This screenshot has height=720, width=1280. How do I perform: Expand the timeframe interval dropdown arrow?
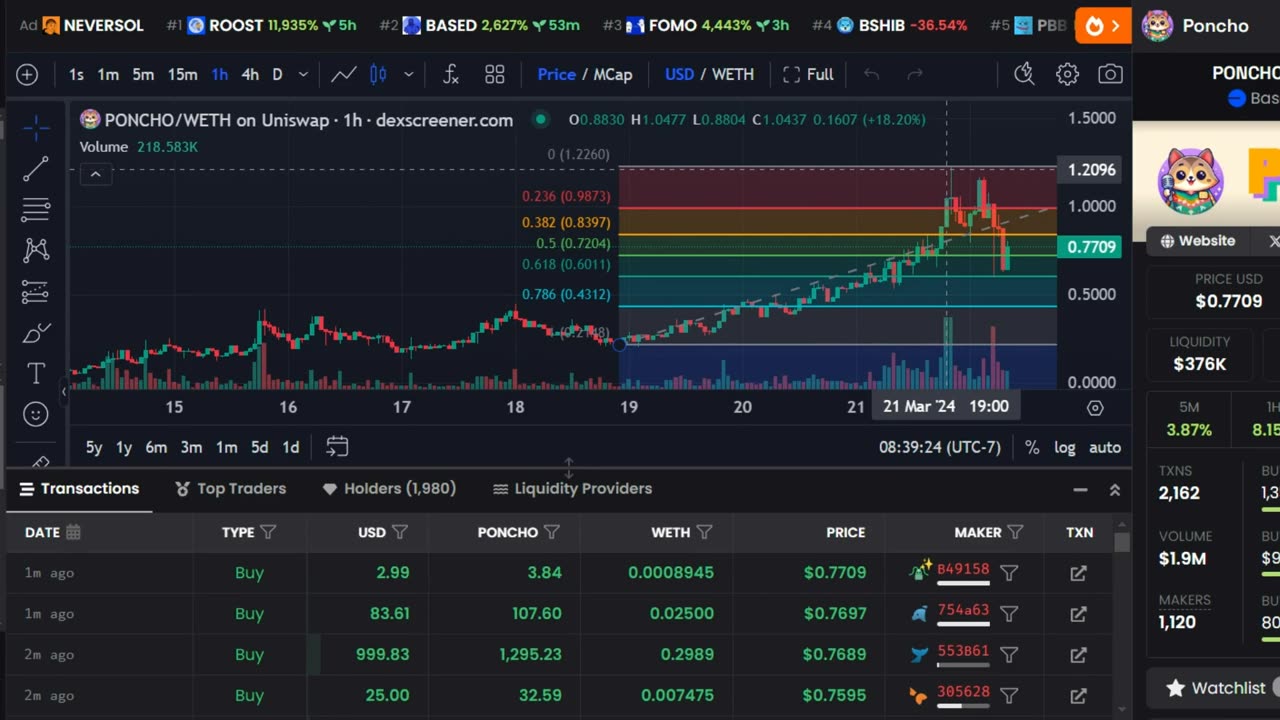coord(303,74)
